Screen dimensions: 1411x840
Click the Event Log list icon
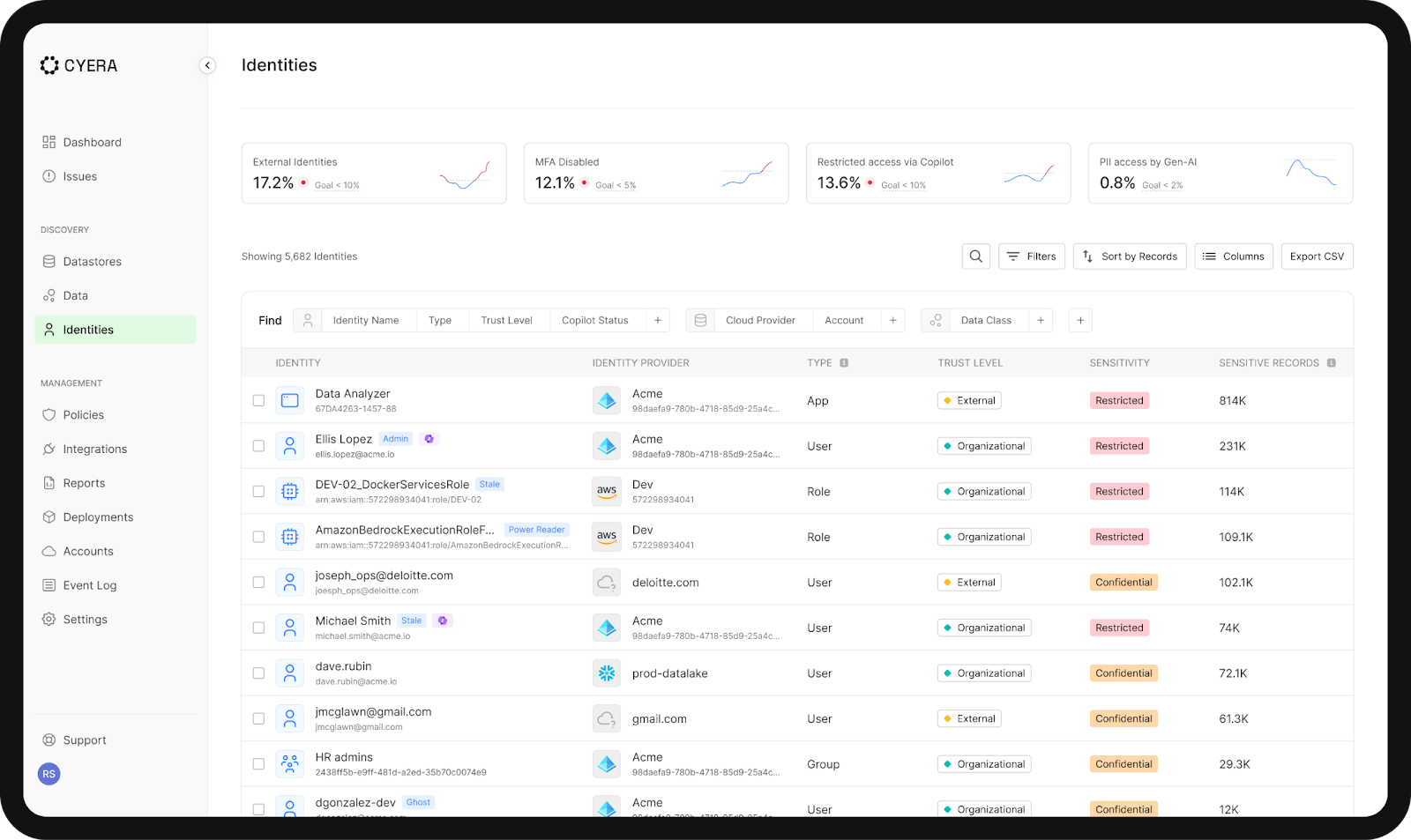[49, 585]
